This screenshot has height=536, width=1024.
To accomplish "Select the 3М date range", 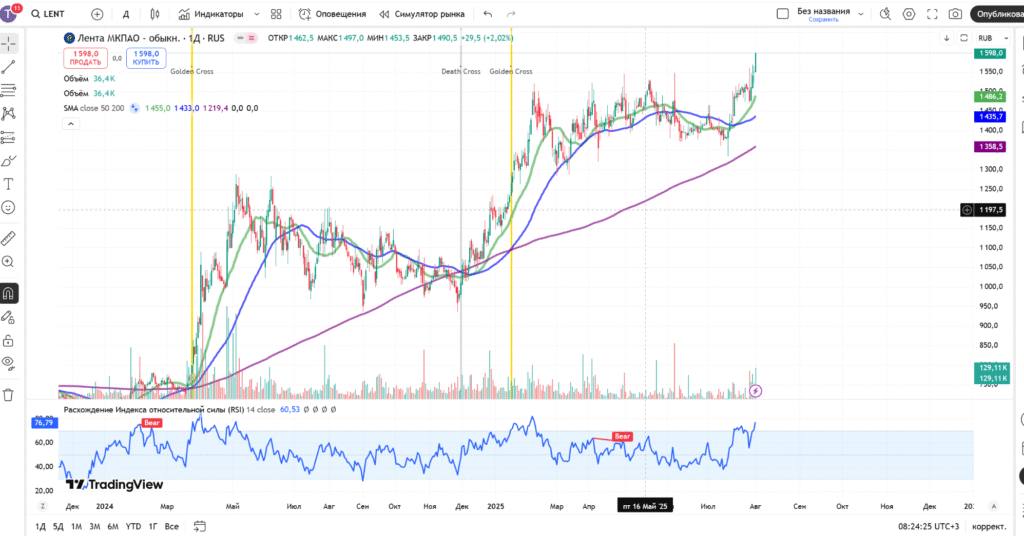I will [x=95, y=526].
